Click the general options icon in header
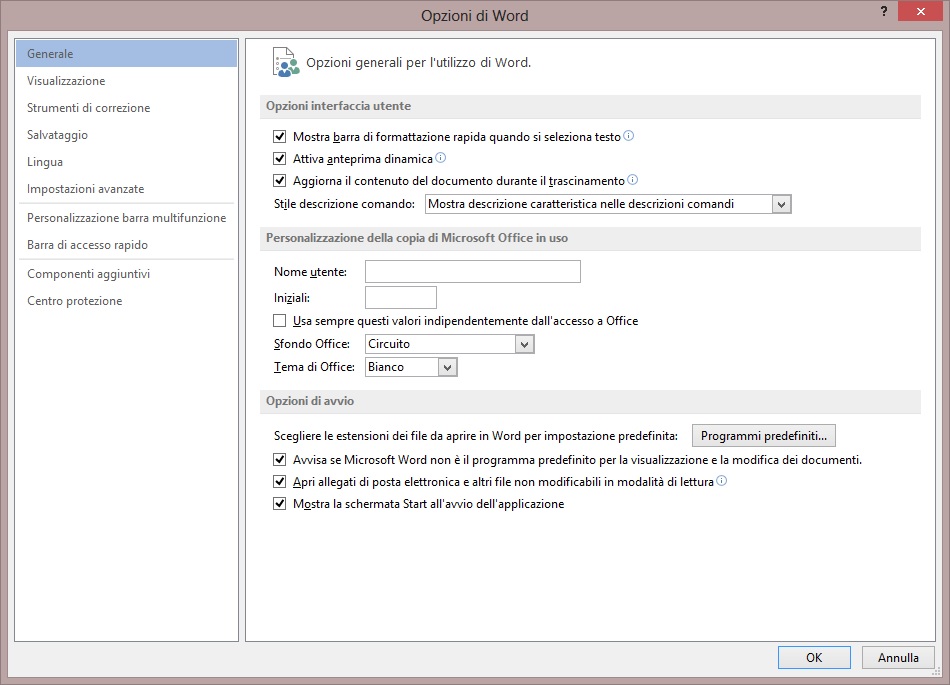Screen dimensions: 950x685 click(286, 62)
